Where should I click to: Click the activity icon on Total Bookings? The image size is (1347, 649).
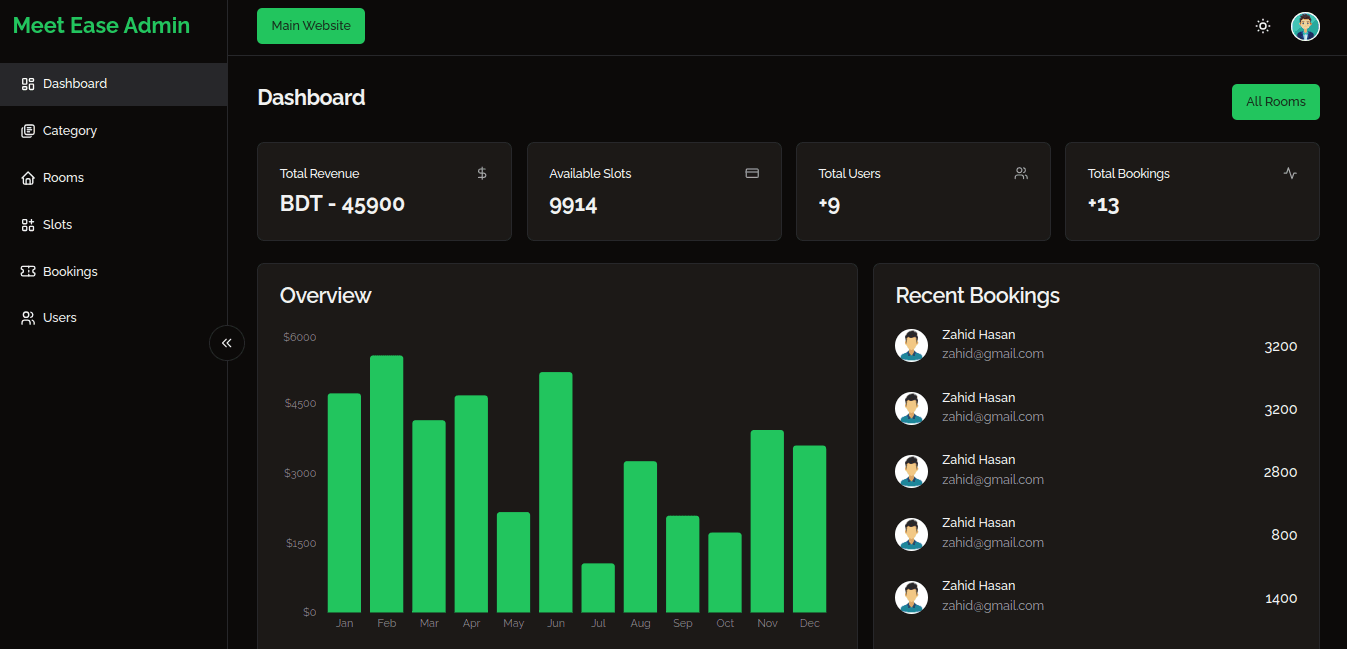pos(1290,173)
